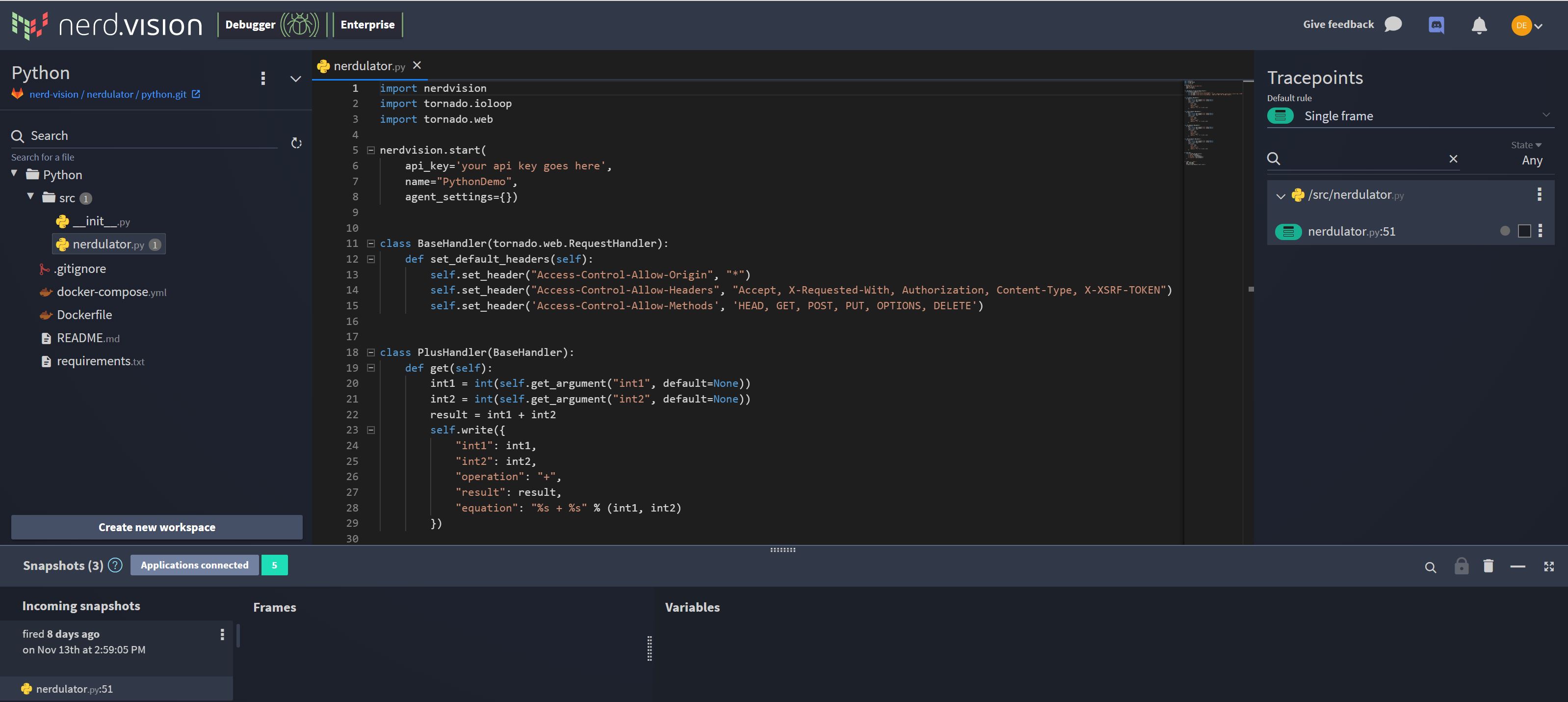Open the Single frame default rule dropdown
The height and width of the screenshot is (702, 1568).
click(x=1411, y=116)
